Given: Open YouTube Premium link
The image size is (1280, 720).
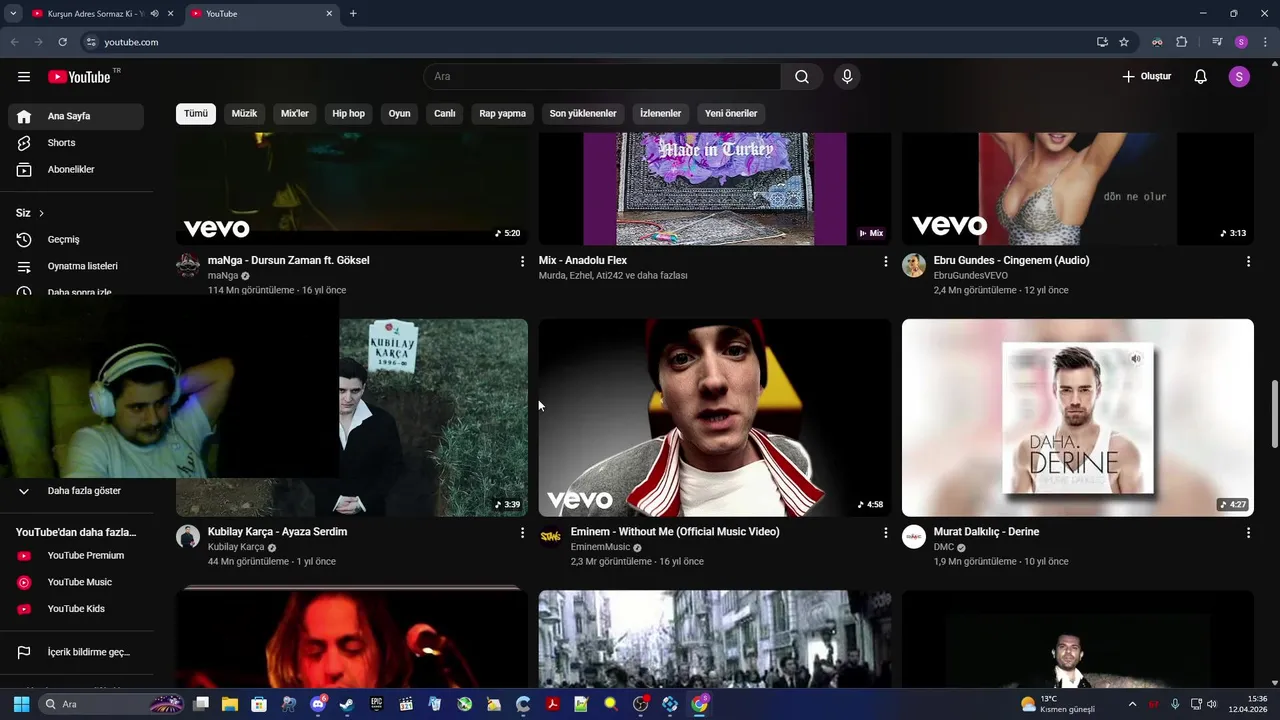Looking at the screenshot, I should (76, 556).
